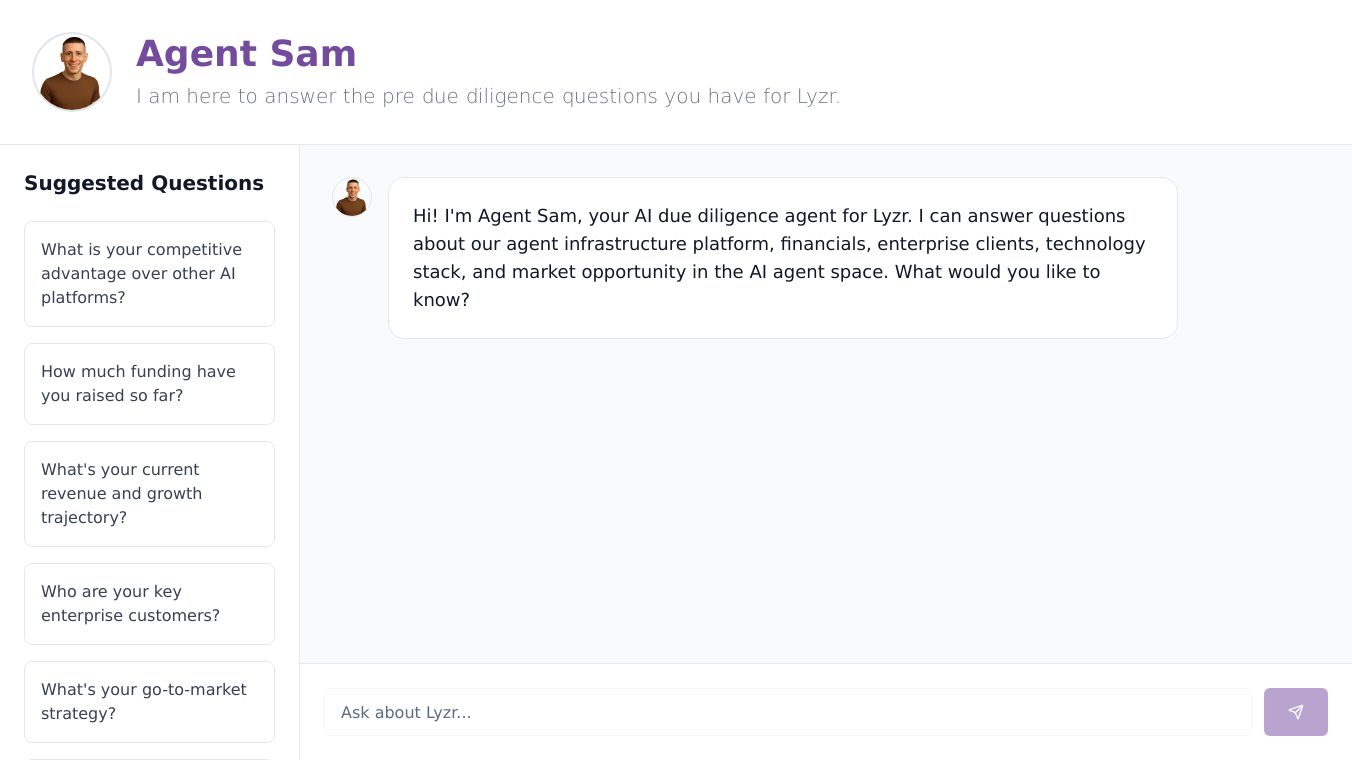Select the competitive advantage suggested question
The width and height of the screenshot is (1352, 760).
[149, 273]
